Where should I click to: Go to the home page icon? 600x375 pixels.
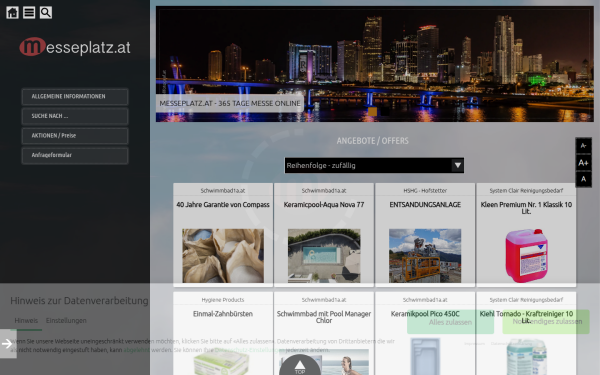pos(12,13)
